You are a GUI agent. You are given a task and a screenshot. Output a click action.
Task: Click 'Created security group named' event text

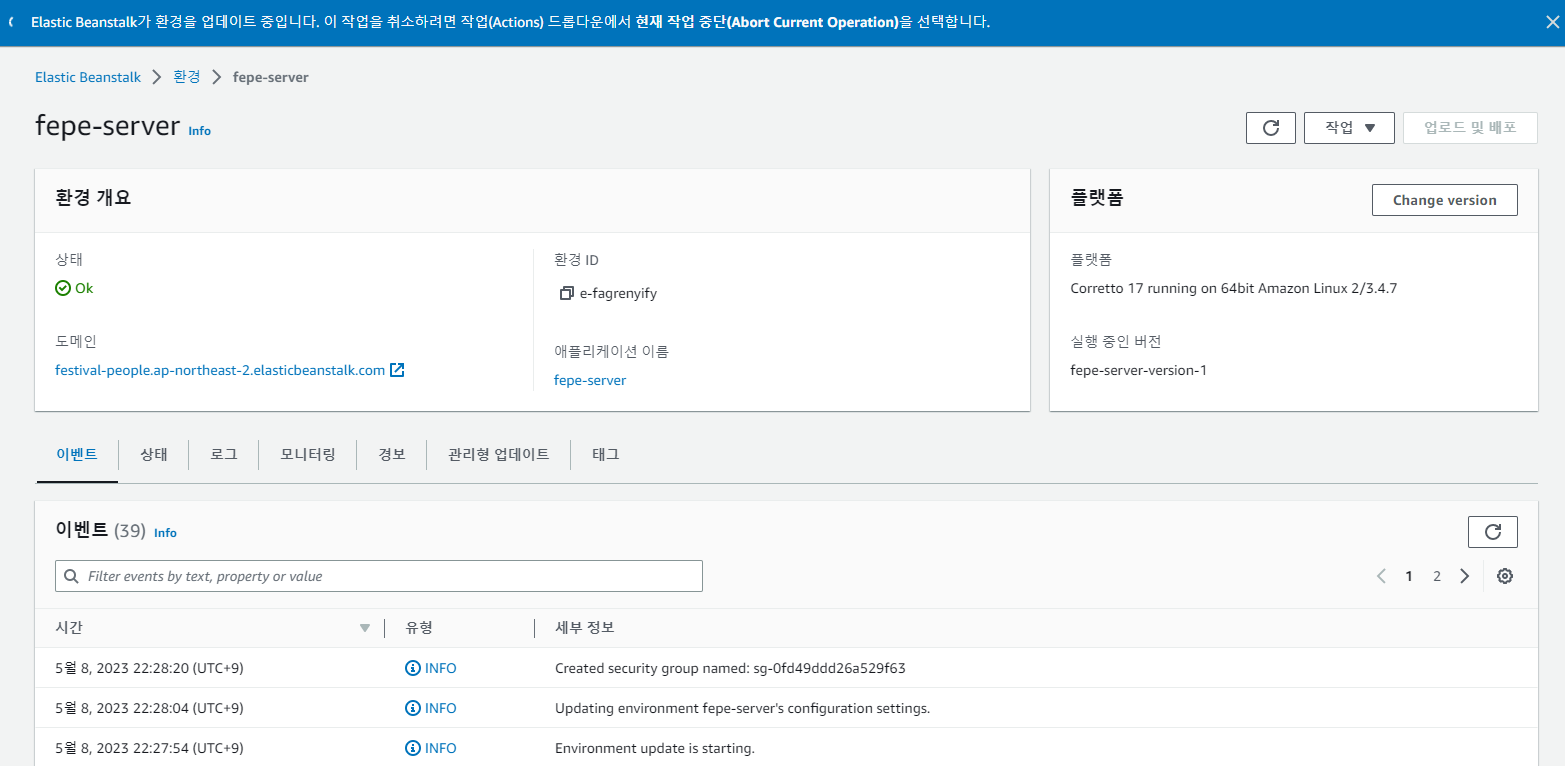tap(730, 668)
